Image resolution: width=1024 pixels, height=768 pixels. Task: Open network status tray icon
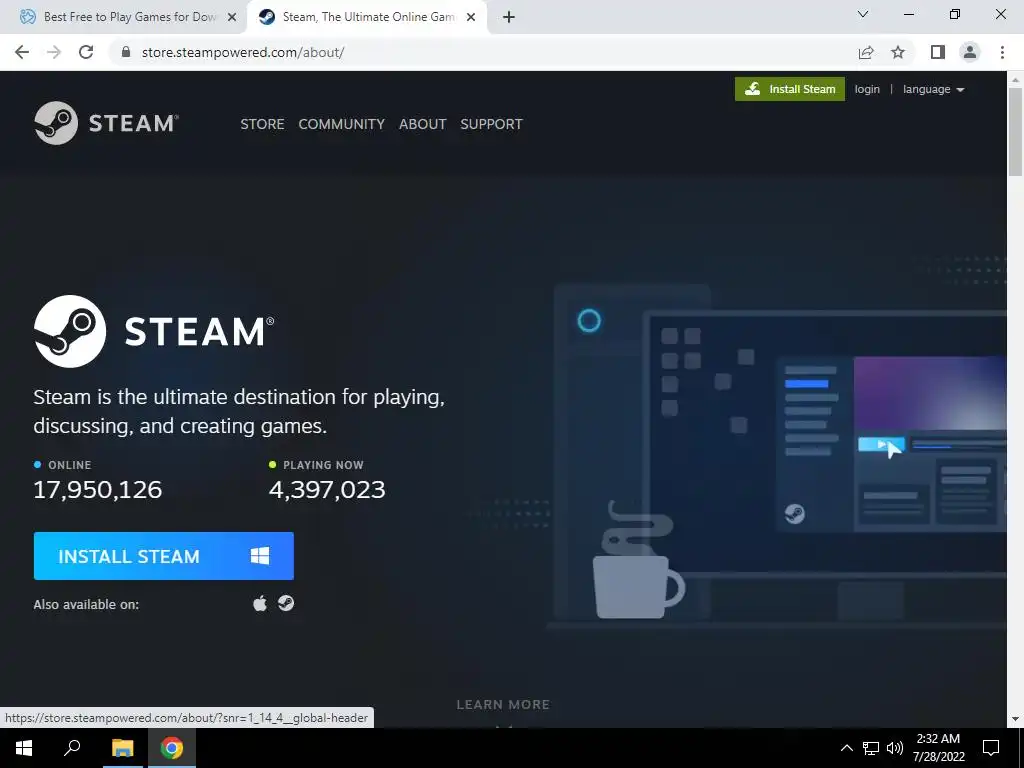(x=871, y=748)
